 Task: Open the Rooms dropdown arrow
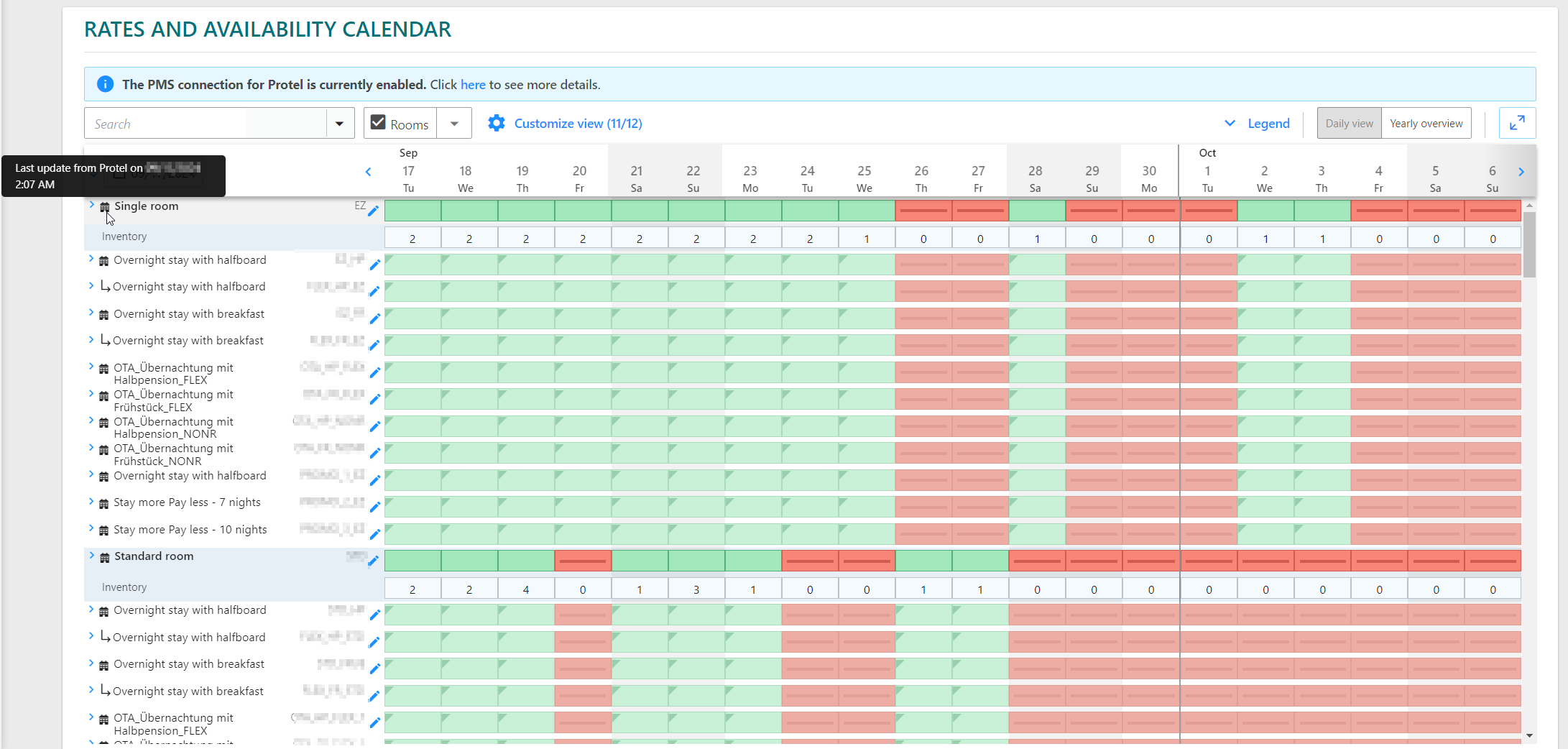(454, 123)
